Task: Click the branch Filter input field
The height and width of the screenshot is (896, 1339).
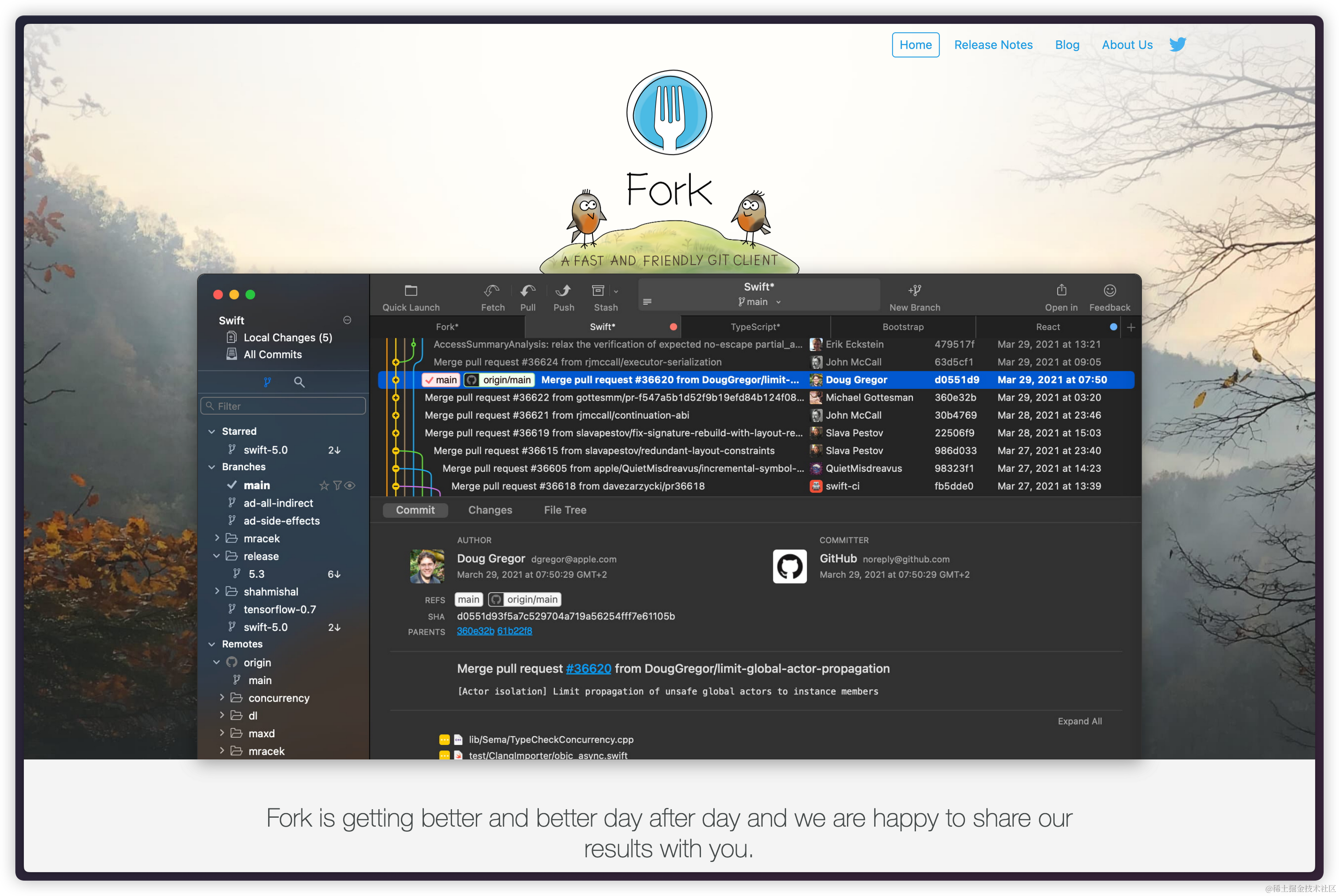Action: click(283, 406)
